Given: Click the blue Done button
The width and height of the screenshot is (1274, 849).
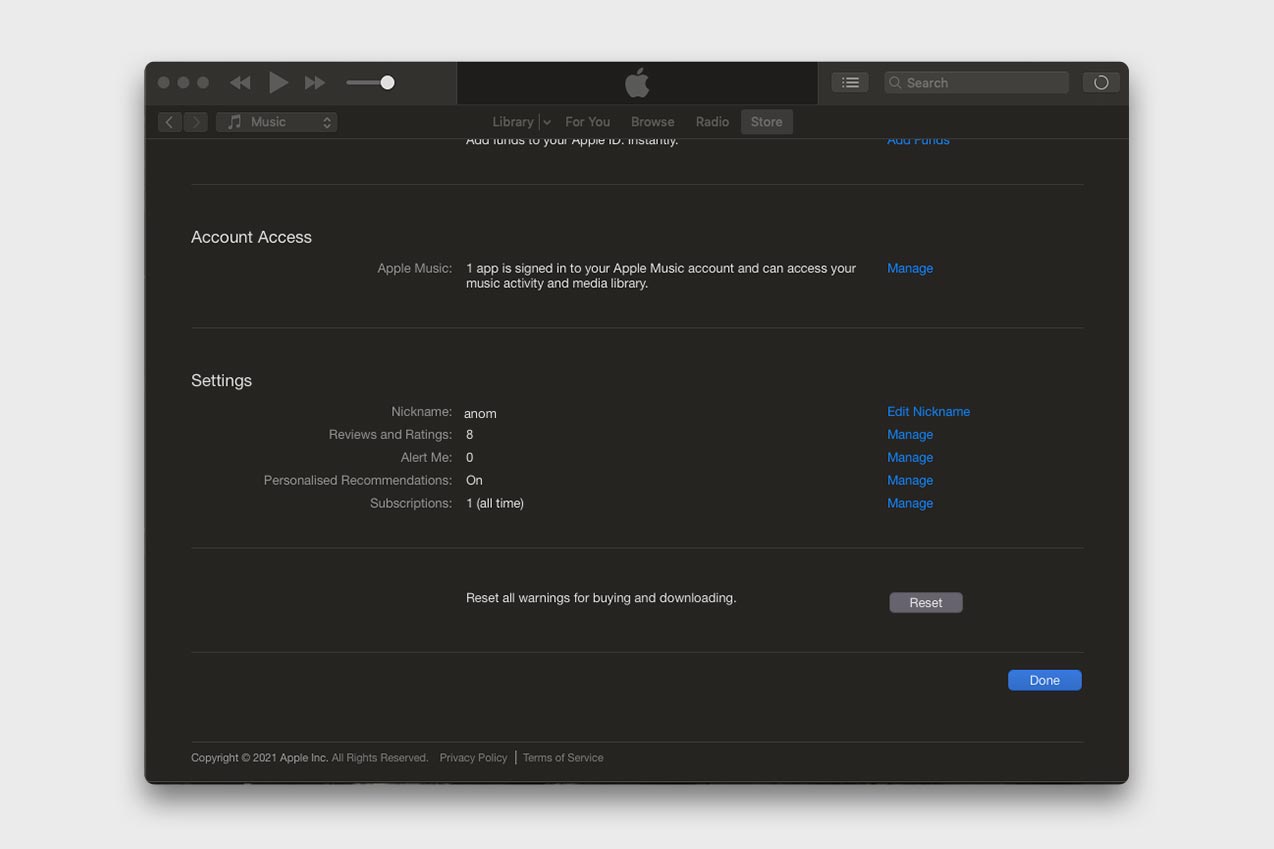Looking at the screenshot, I should (x=1044, y=680).
